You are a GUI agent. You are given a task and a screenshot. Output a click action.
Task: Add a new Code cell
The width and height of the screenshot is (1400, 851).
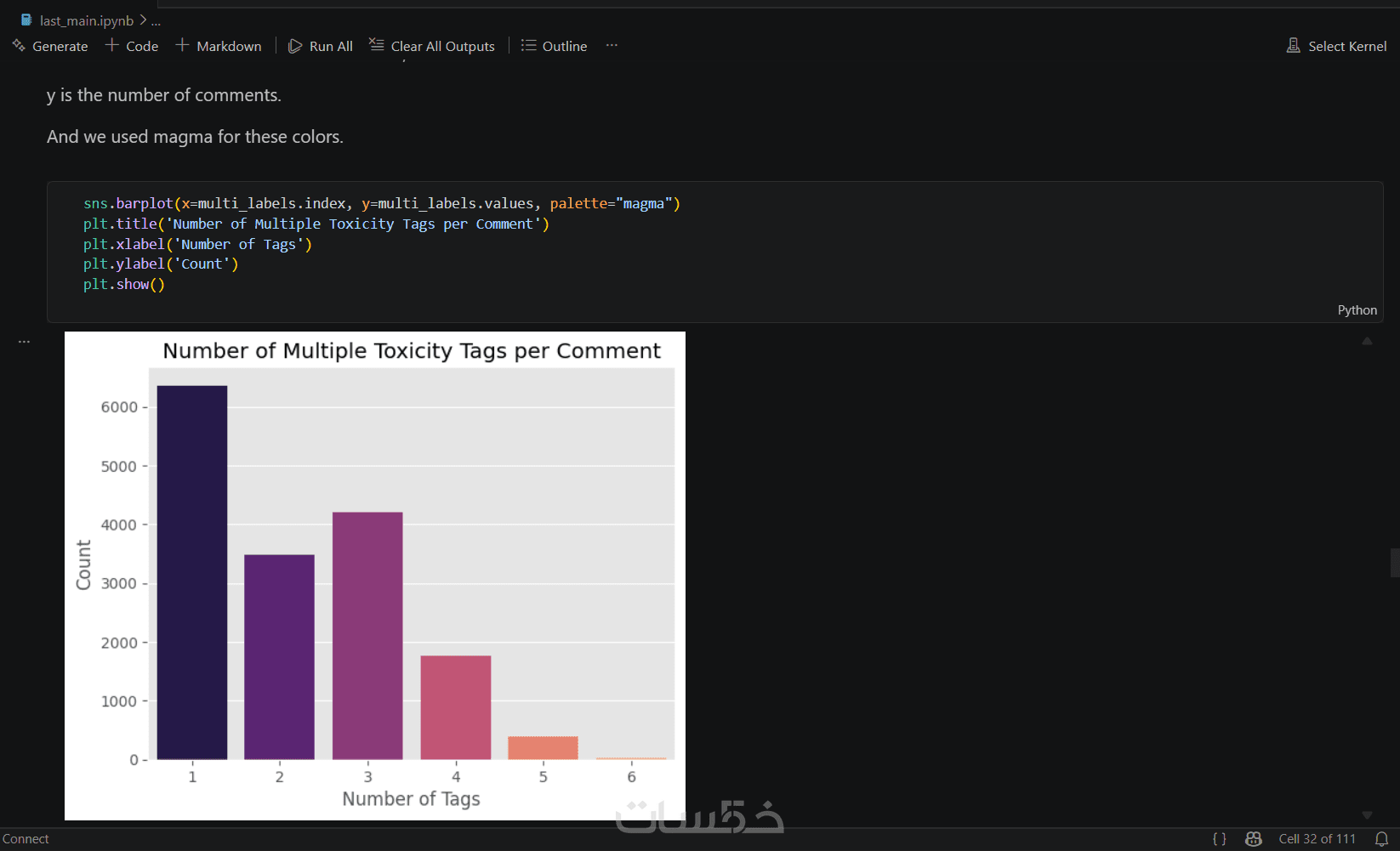click(132, 46)
